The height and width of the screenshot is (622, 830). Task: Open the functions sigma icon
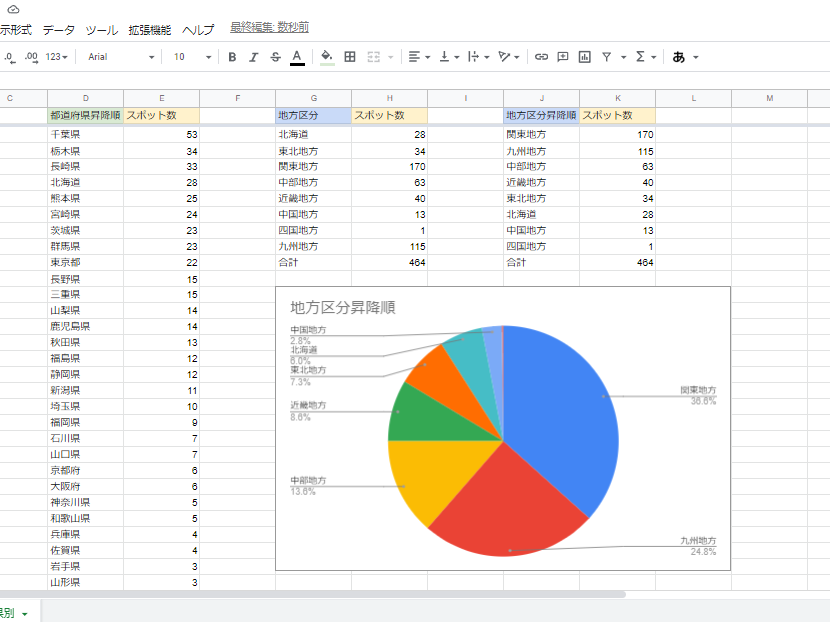641,57
